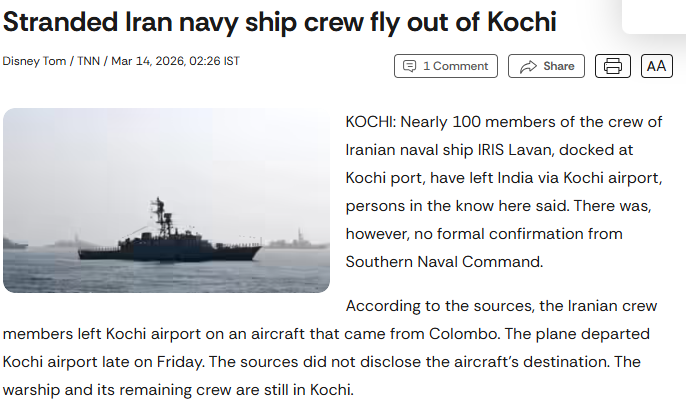Image resolution: width=686 pixels, height=407 pixels.
Task: Click the word KOCHI starting the article
Action: [x=370, y=122]
